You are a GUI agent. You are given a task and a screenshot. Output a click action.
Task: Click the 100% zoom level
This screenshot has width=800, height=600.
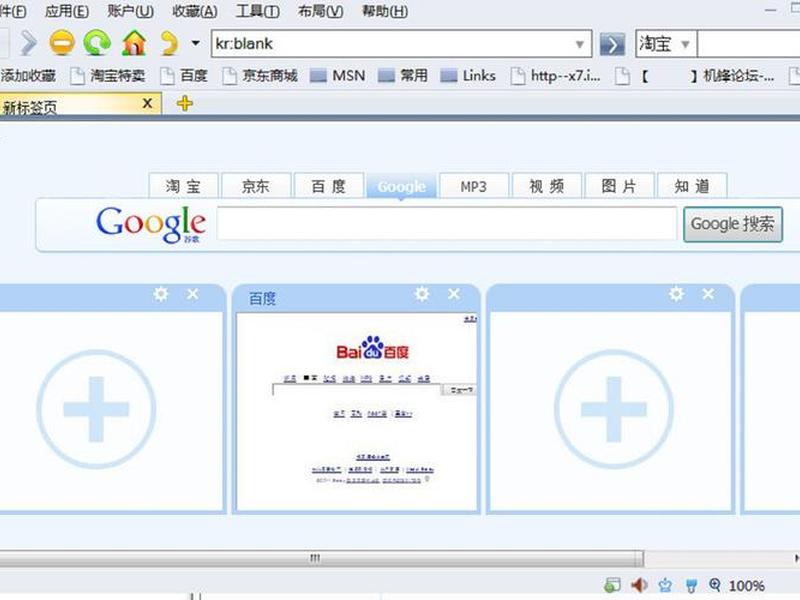click(x=747, y=586)
